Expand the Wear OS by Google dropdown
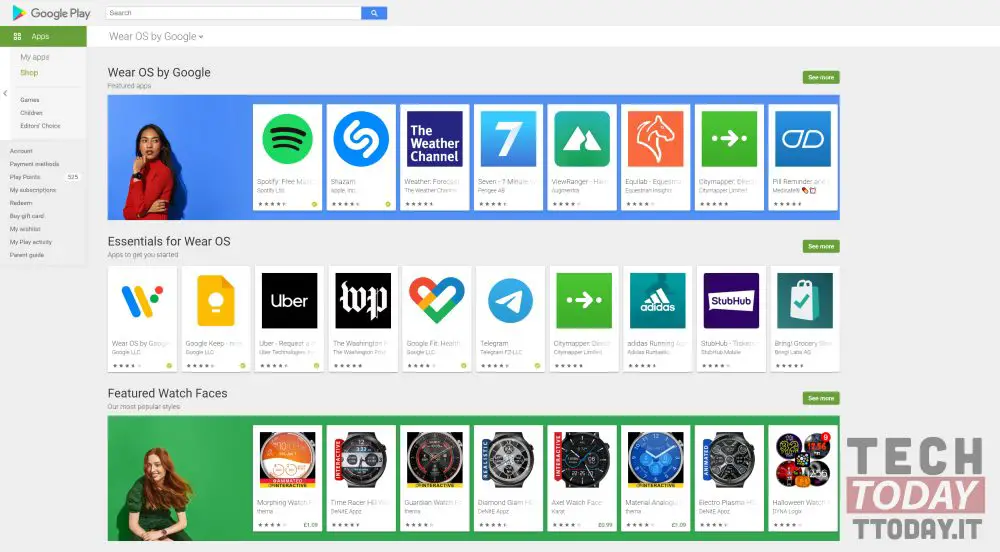1000x552 pixels. tap(156, 36)
